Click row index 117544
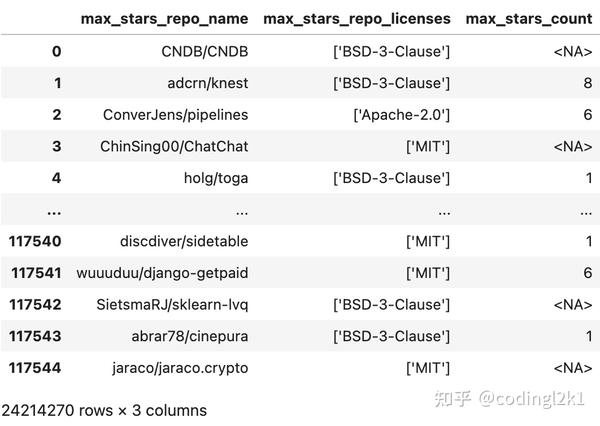The height and width of the screenshot is (426, 600). coord(35,368)
